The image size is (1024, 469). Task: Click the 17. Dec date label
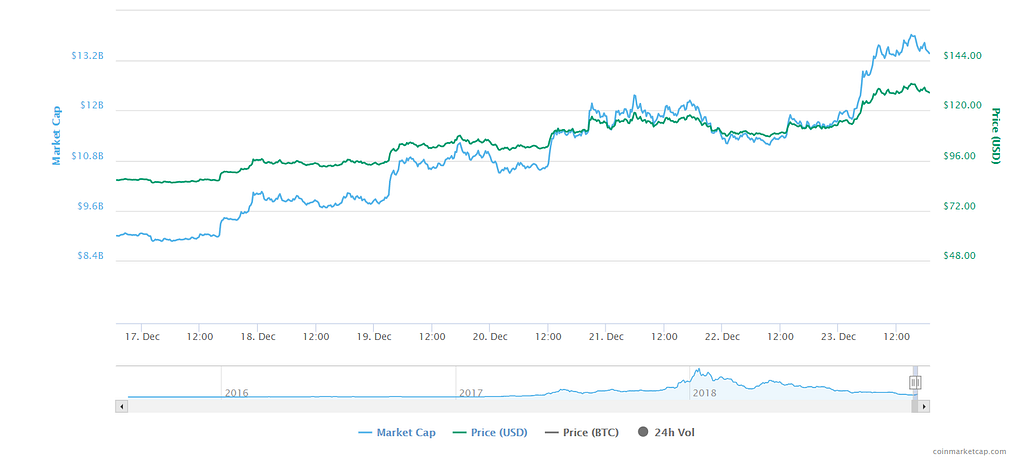143,337
